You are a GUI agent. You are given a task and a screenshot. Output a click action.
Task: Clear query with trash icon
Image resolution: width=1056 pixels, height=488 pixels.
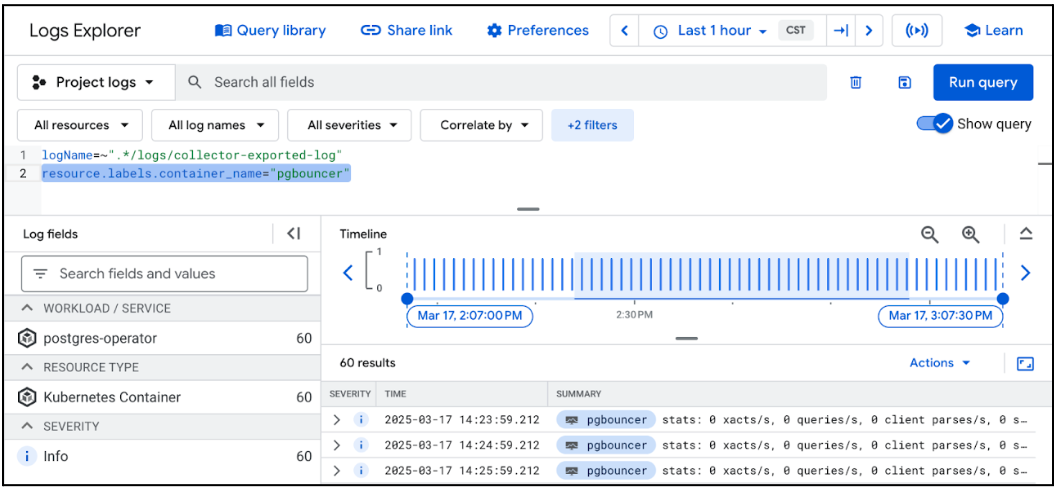pyautogui.click(x=855, y=83)
